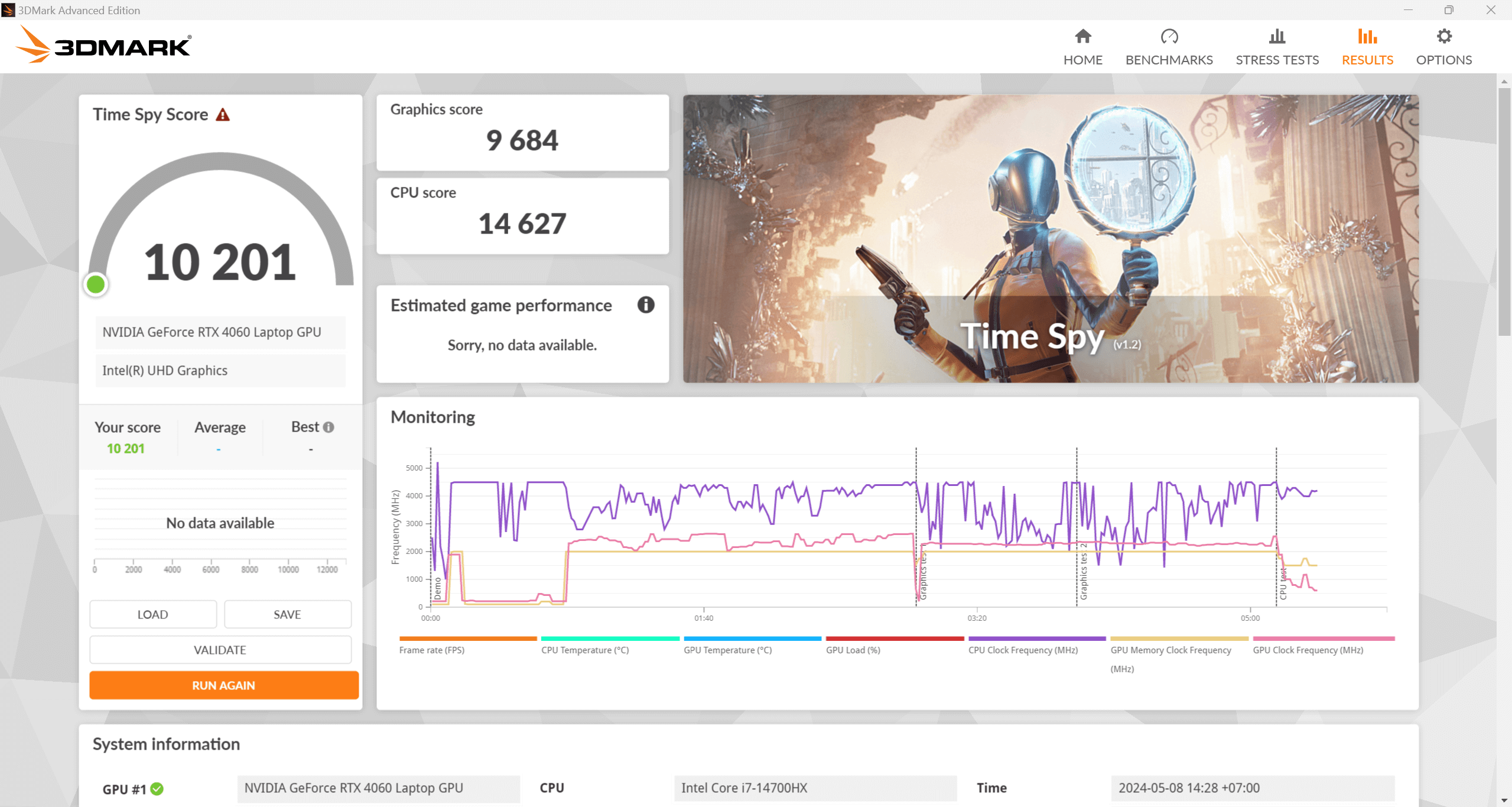Image resolution: width=1512 pixels, height=807 pixels.
Task: Click the Intel Core i7-14700HX field
Action: point(815,788)
